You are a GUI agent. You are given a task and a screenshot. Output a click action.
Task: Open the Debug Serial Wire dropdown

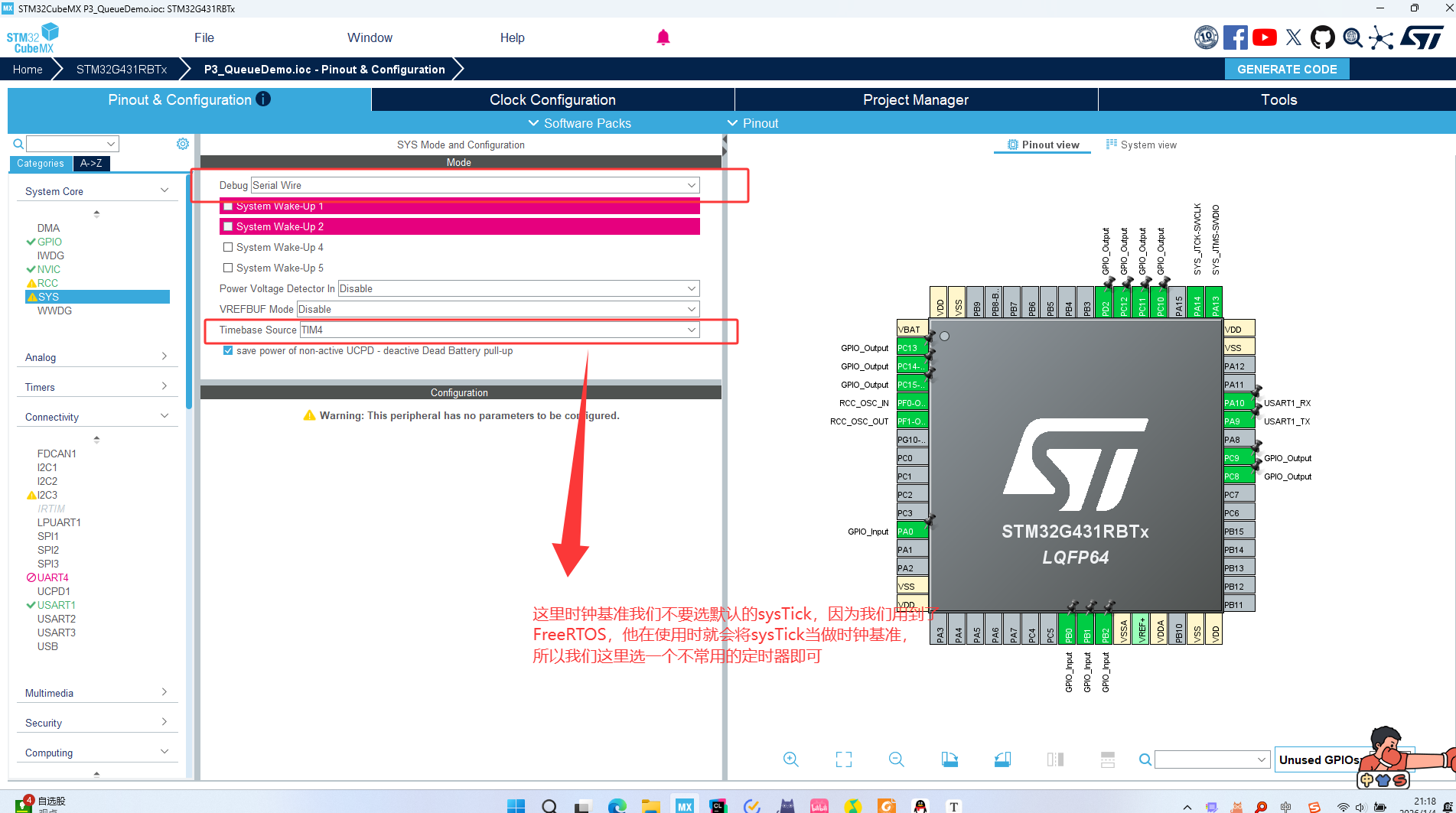pos(475,185)
